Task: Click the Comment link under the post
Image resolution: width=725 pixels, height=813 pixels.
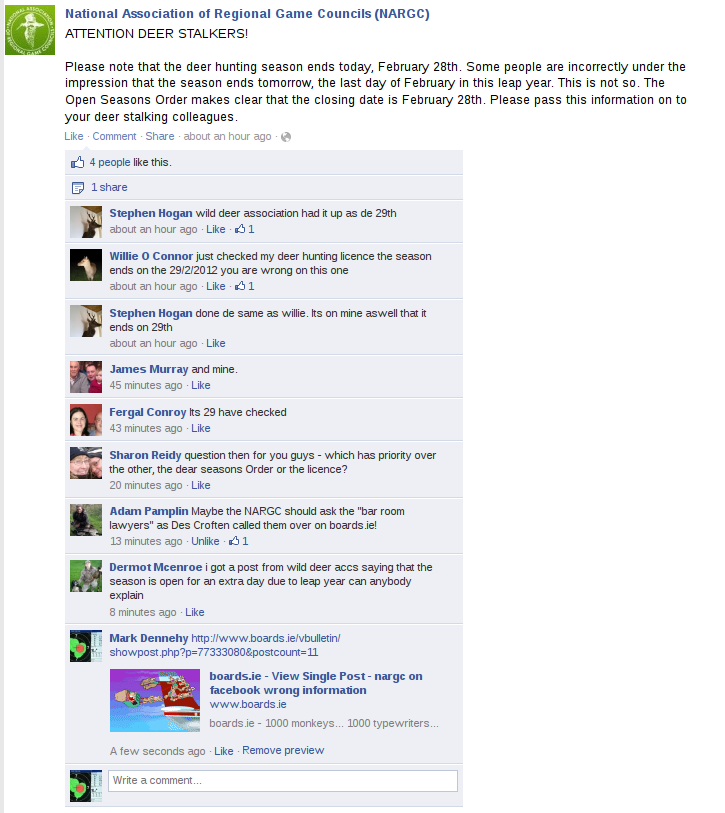Action: [x=114, y=136]
